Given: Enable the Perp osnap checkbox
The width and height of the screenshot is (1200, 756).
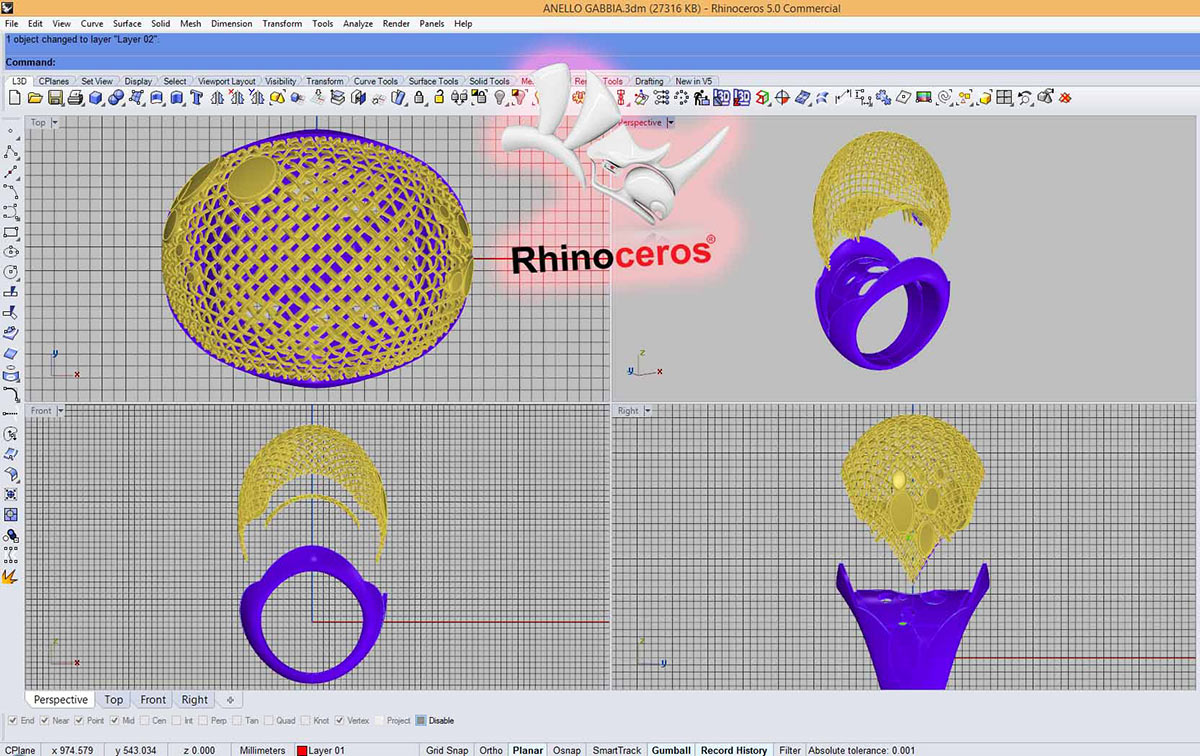Looking at the screenshot, I should click(x=205, y=720).
